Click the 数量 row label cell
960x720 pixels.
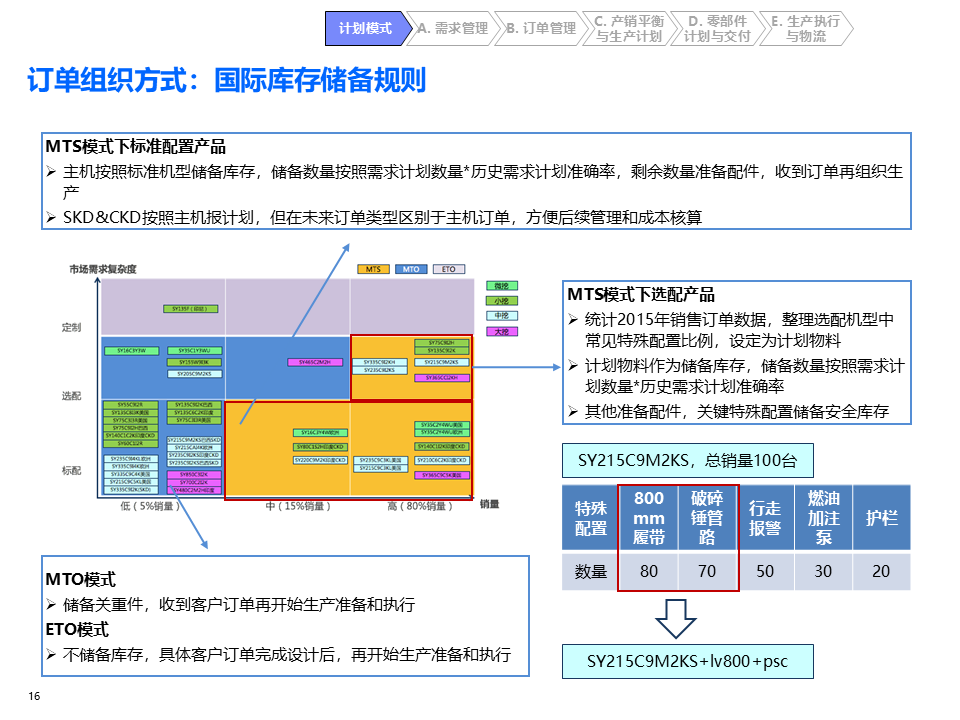[590, 571]
